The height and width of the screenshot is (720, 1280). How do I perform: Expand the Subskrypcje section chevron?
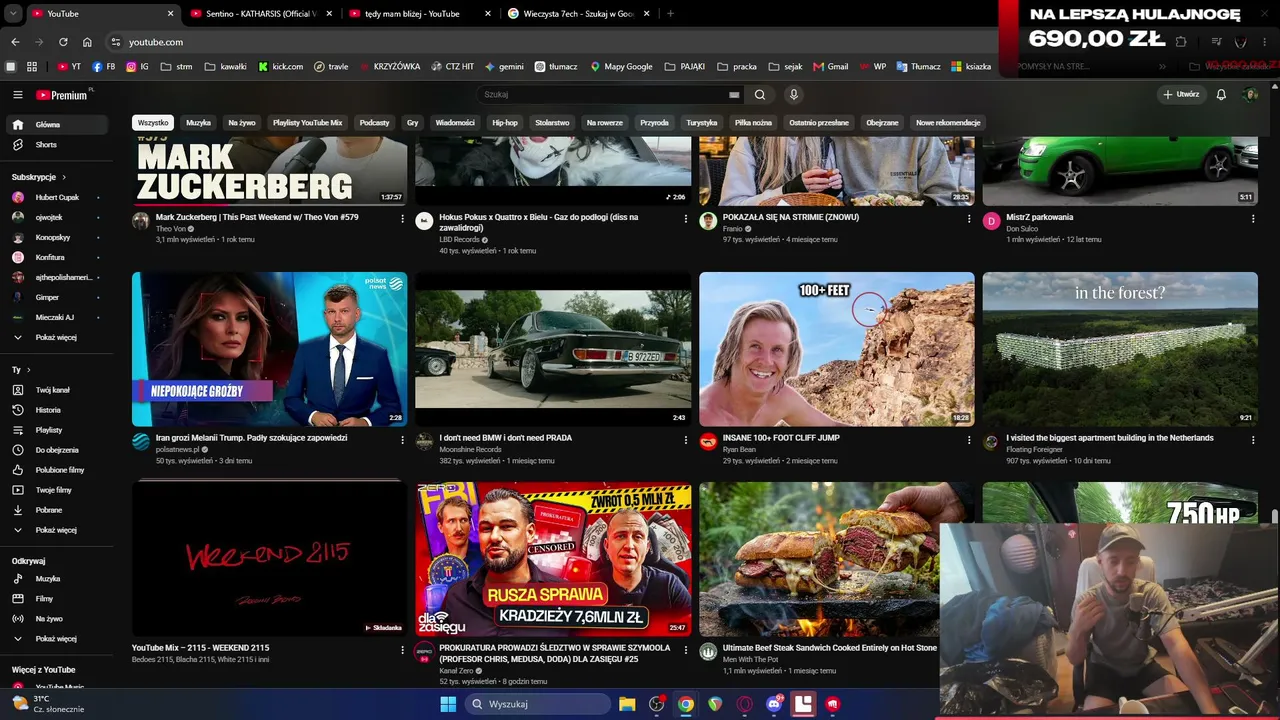tap(66, 177)
